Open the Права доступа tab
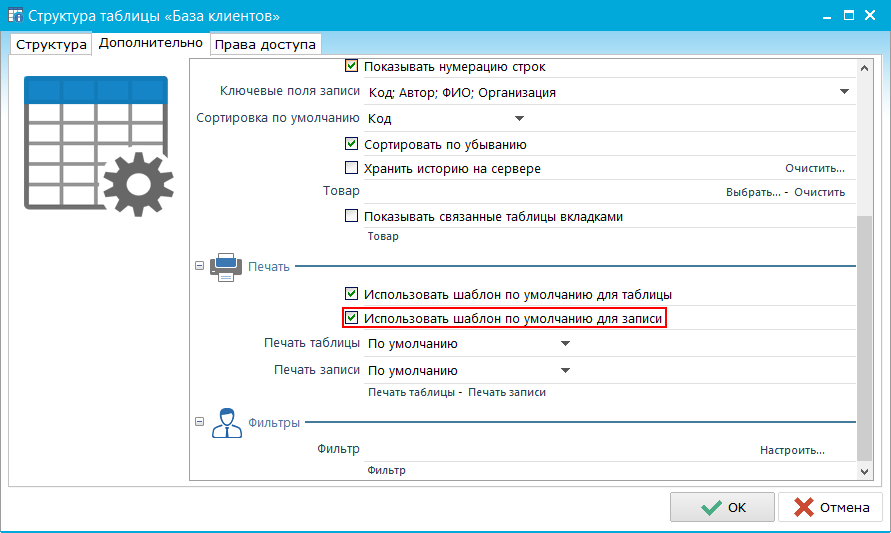Image resolution: width=891 pixels, height=533 pixels. click(266, 45)
